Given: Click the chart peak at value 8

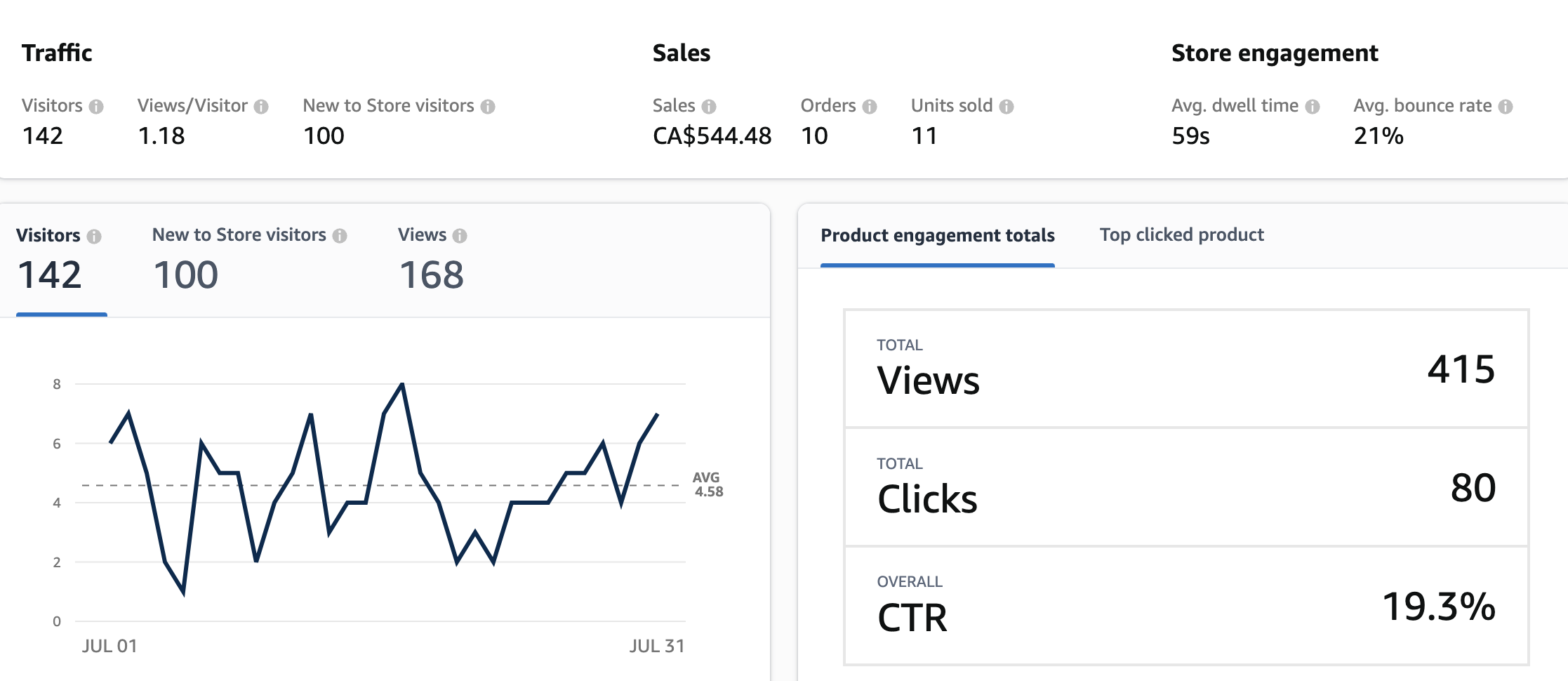Looking at the screenshot, I should tap(402, 384).
